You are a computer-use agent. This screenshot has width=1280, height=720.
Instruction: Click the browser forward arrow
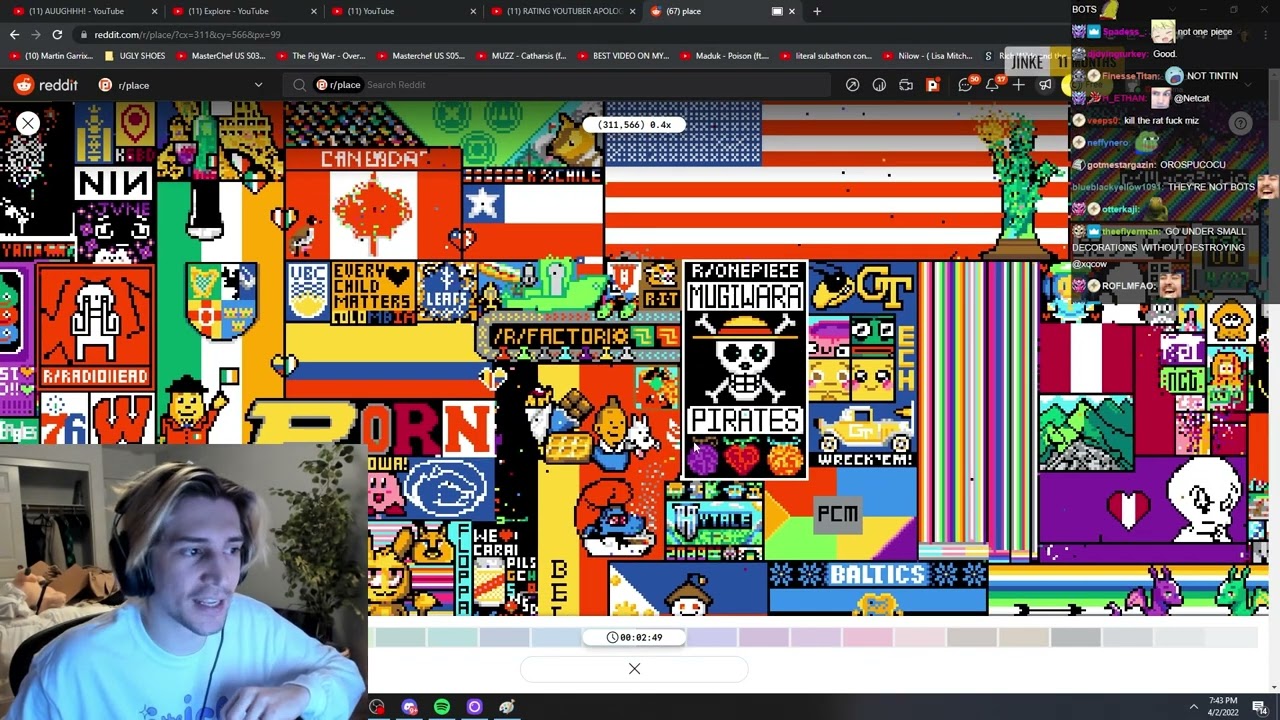[x=36, y=34]
